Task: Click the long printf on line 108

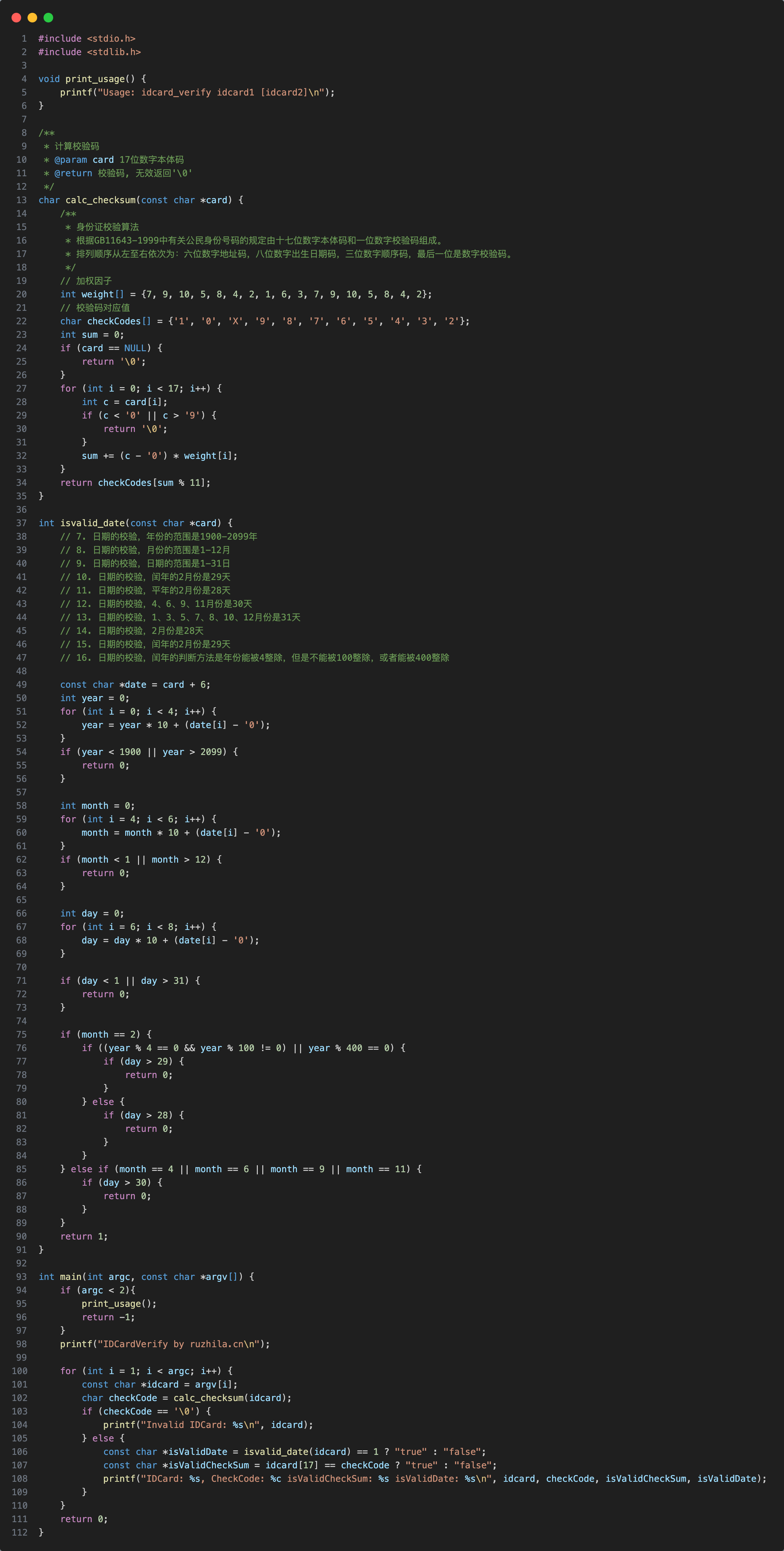Action: coord(435,1479)
